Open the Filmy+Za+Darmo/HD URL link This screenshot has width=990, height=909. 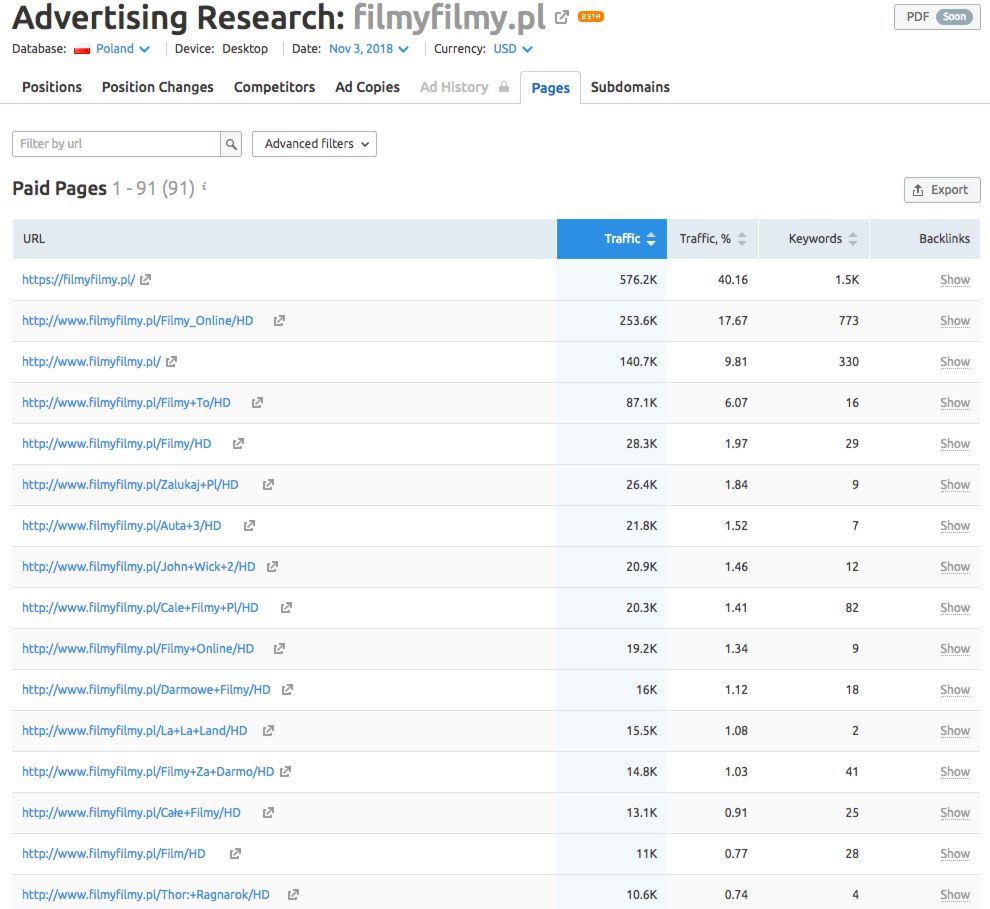[x=148, y=772]
